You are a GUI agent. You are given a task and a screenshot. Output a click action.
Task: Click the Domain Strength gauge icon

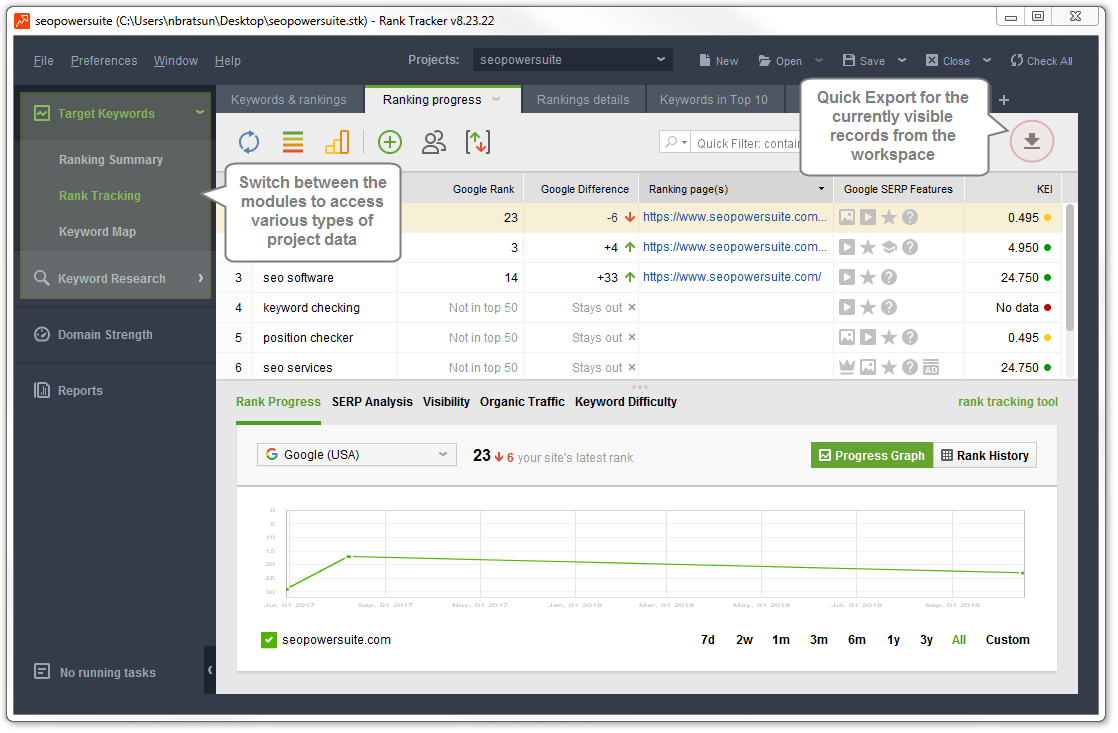tap(42, 334)
